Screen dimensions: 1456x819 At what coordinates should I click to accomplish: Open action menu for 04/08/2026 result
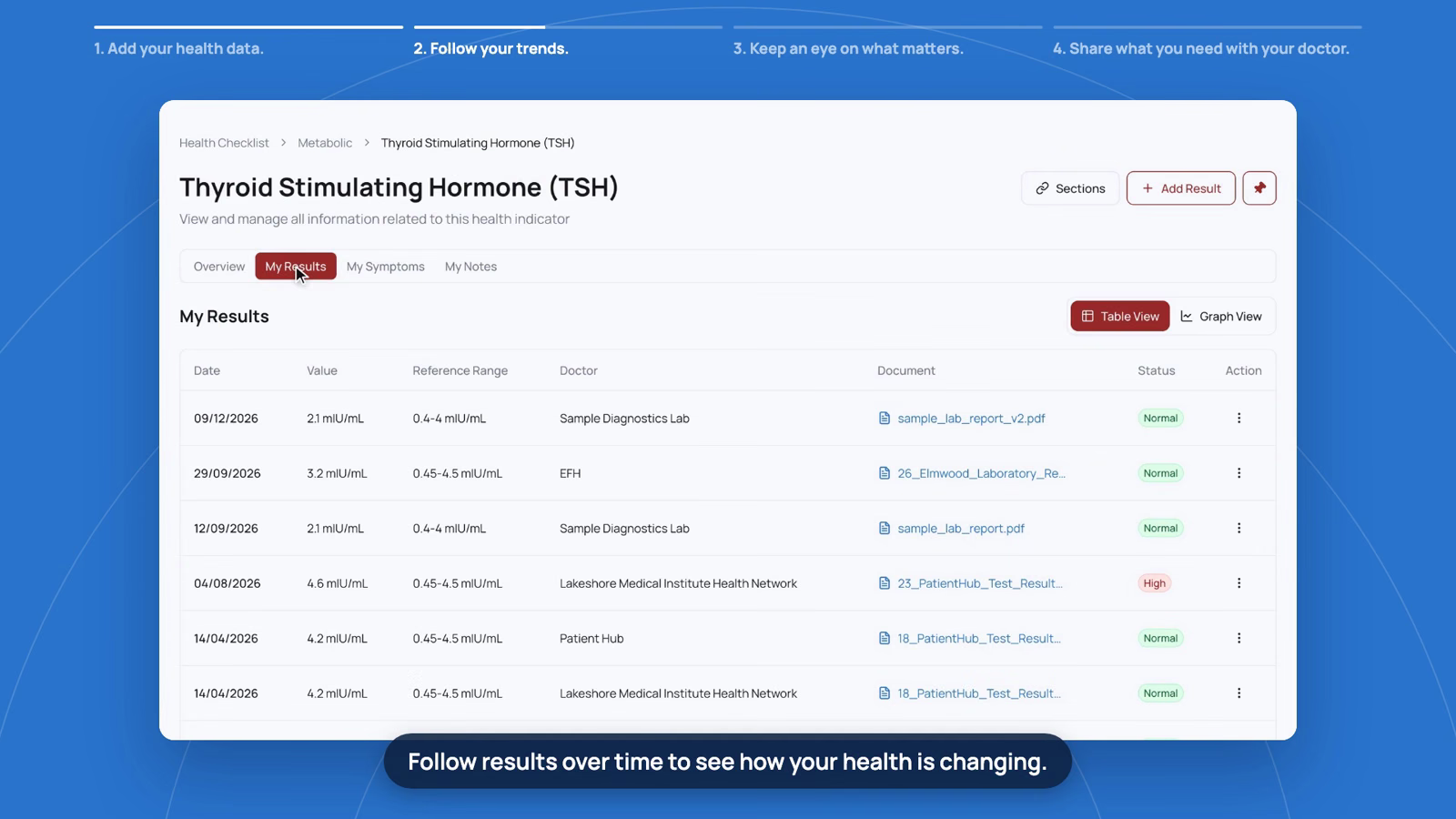point(1239,583)
